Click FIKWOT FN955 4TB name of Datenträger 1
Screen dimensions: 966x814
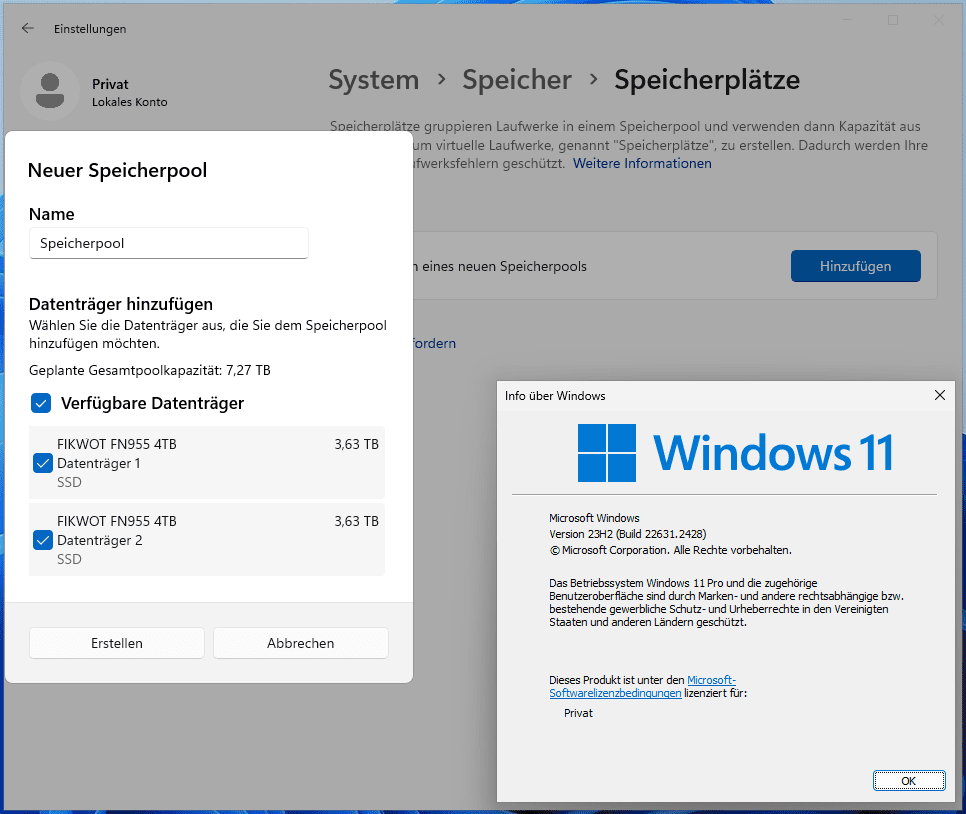pyautogui.click(x=117, y=444)
